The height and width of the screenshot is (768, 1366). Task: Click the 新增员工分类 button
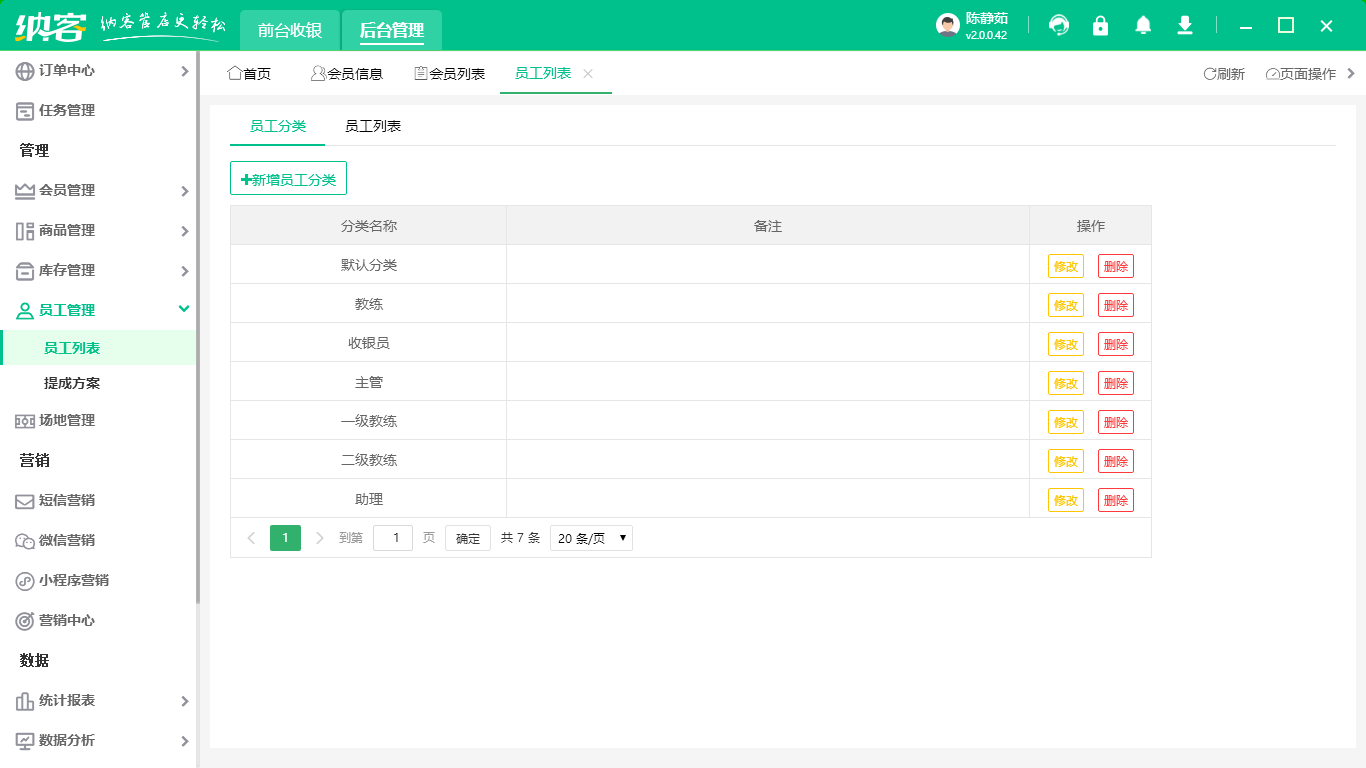click(x=288, y=177)
